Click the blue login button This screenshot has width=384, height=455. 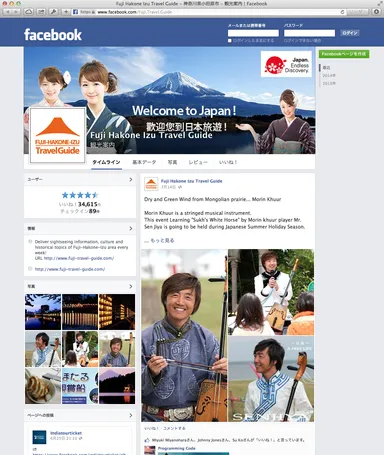(x=350, y=33)
